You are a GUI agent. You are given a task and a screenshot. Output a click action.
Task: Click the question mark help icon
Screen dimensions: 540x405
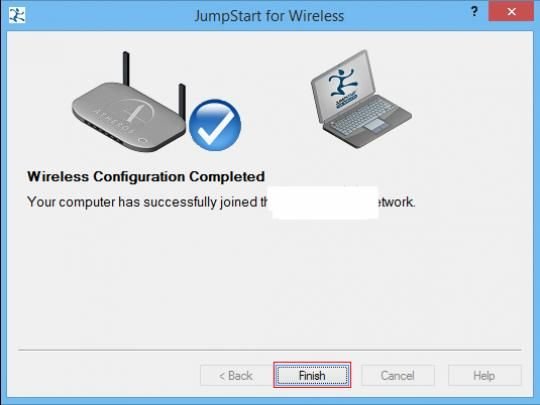point(475,12)
